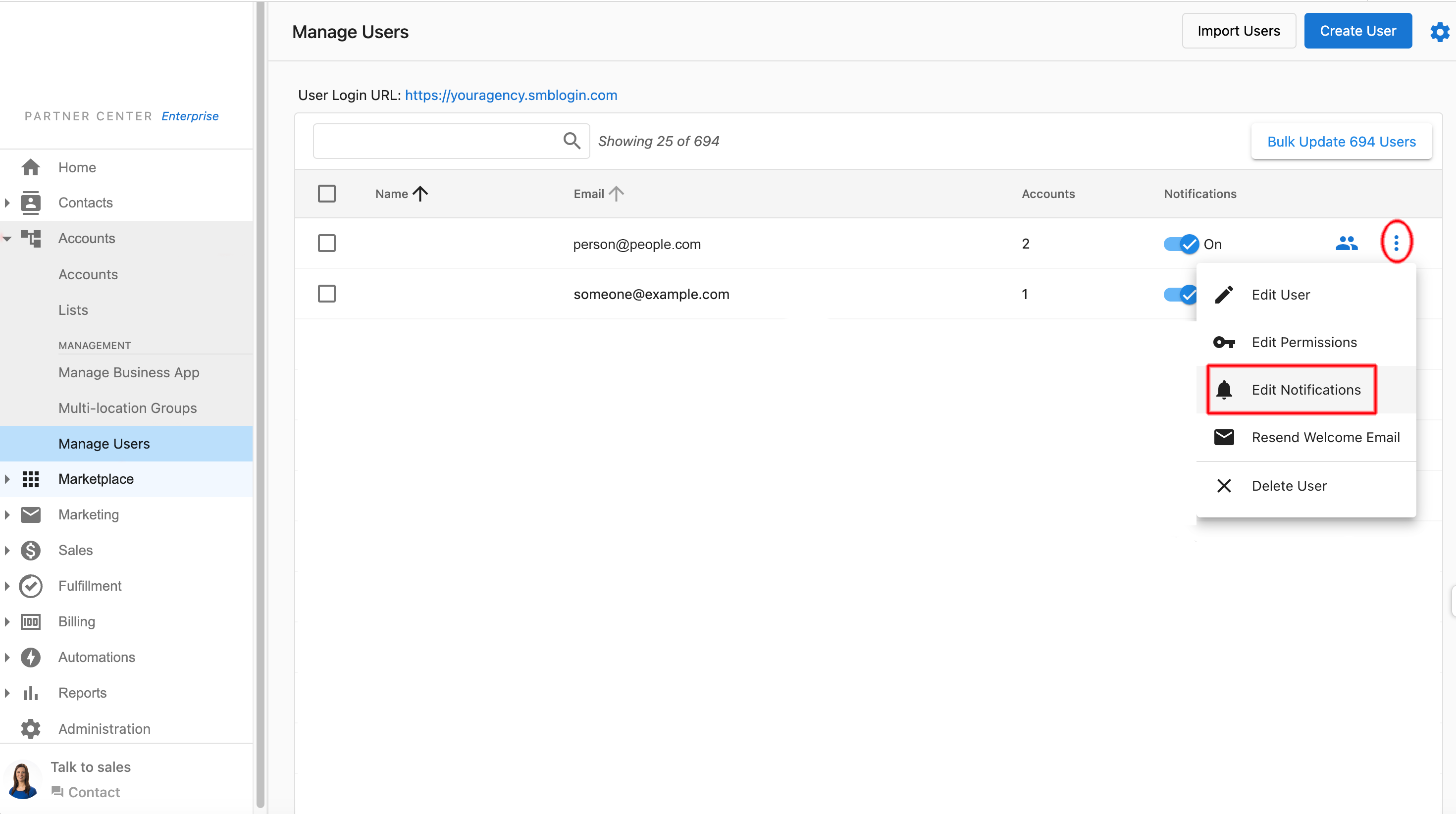Turn off notifications toggle for person@people.com
1456x814 pixels.
(1181, 244)
